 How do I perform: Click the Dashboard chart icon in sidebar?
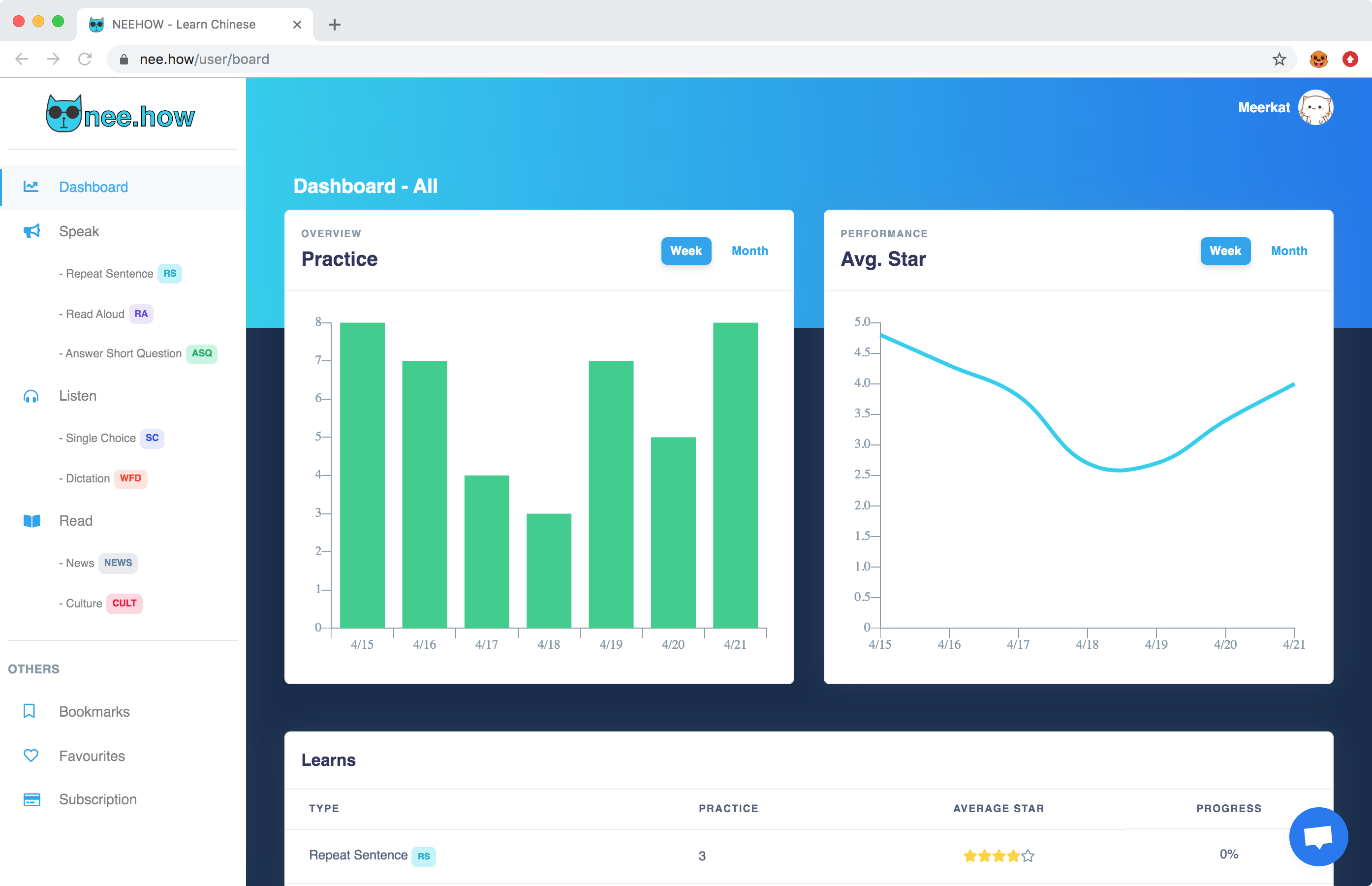click(31, 187)
